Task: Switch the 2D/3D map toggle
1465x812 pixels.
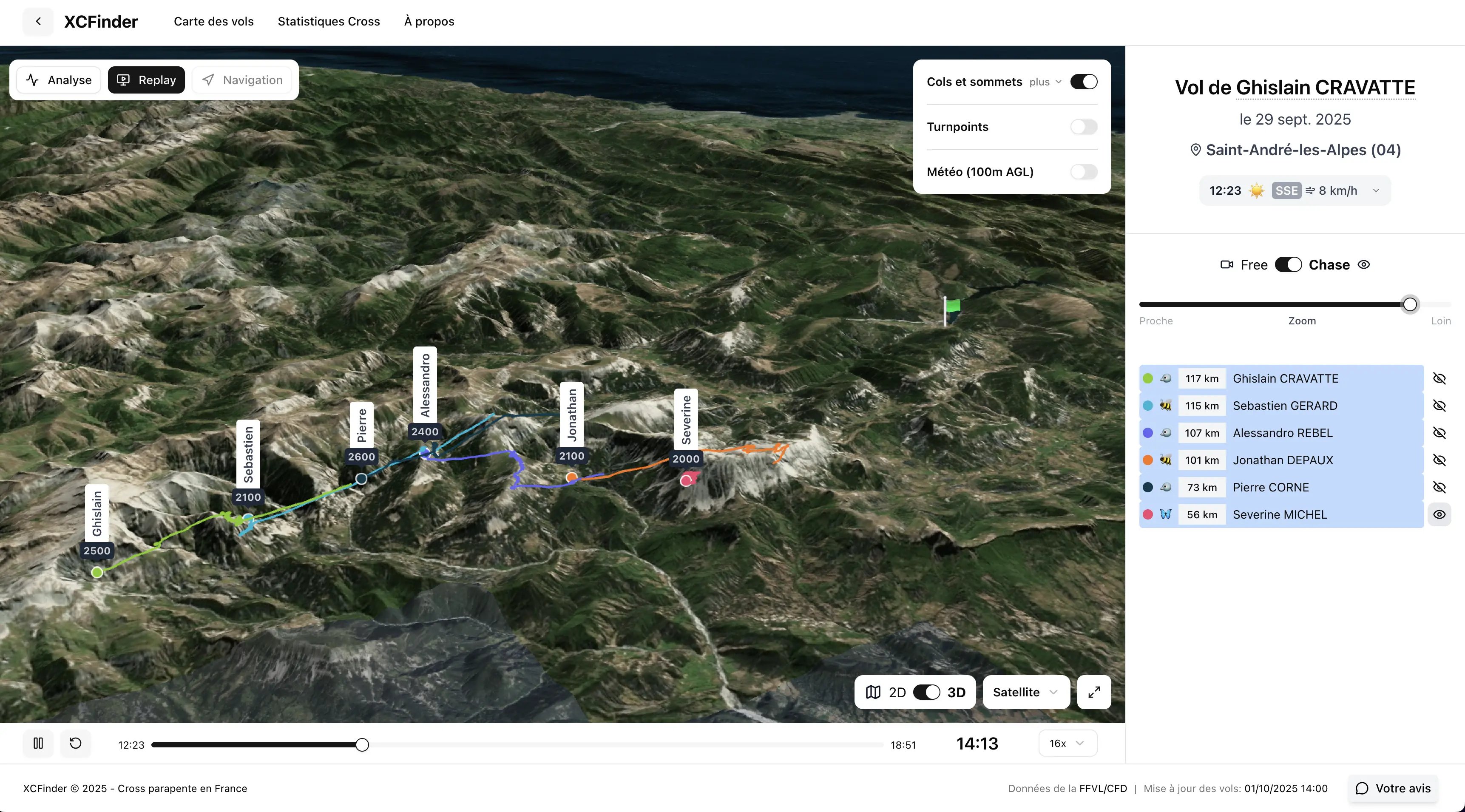Action: [926, 692]
